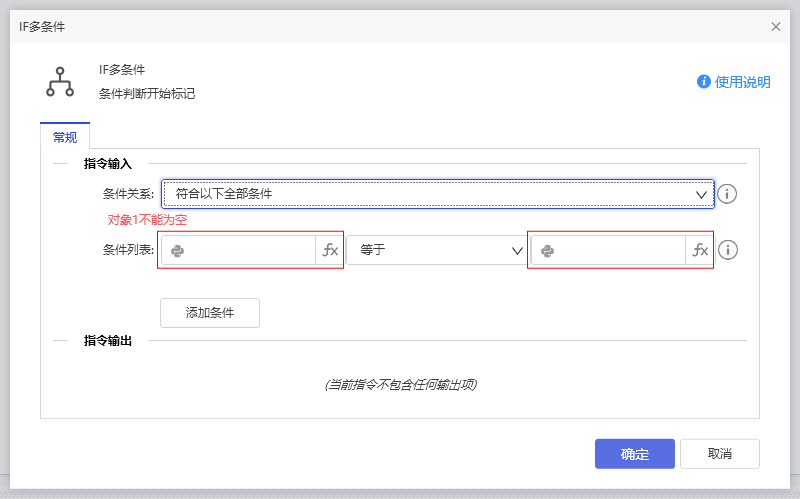Open the 条件关系 dropdown
The width and height of the screenshot is (800, 499).
click(x=438, y=194)
